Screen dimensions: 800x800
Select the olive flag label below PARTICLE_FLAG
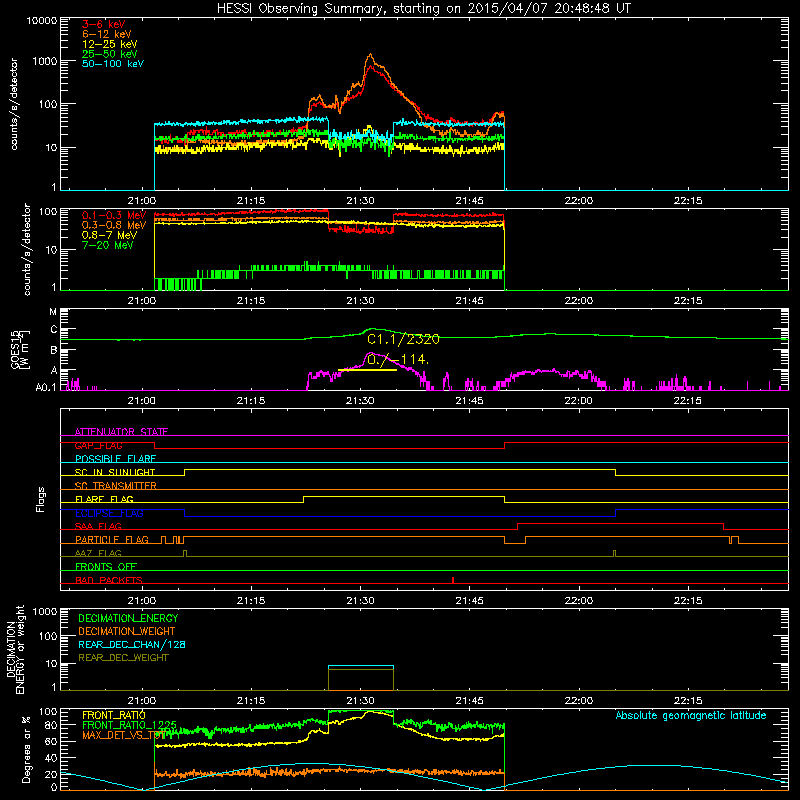pos(98,553)
